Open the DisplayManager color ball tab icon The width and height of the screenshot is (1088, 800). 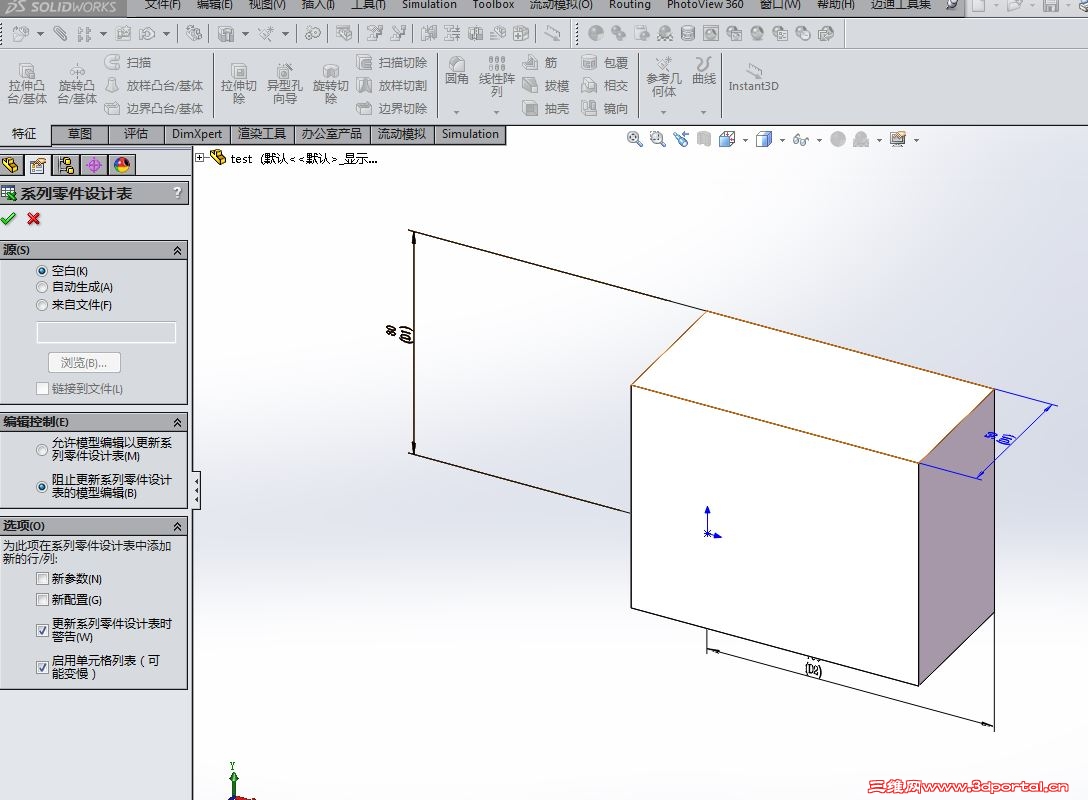click(x=121, y=165)
